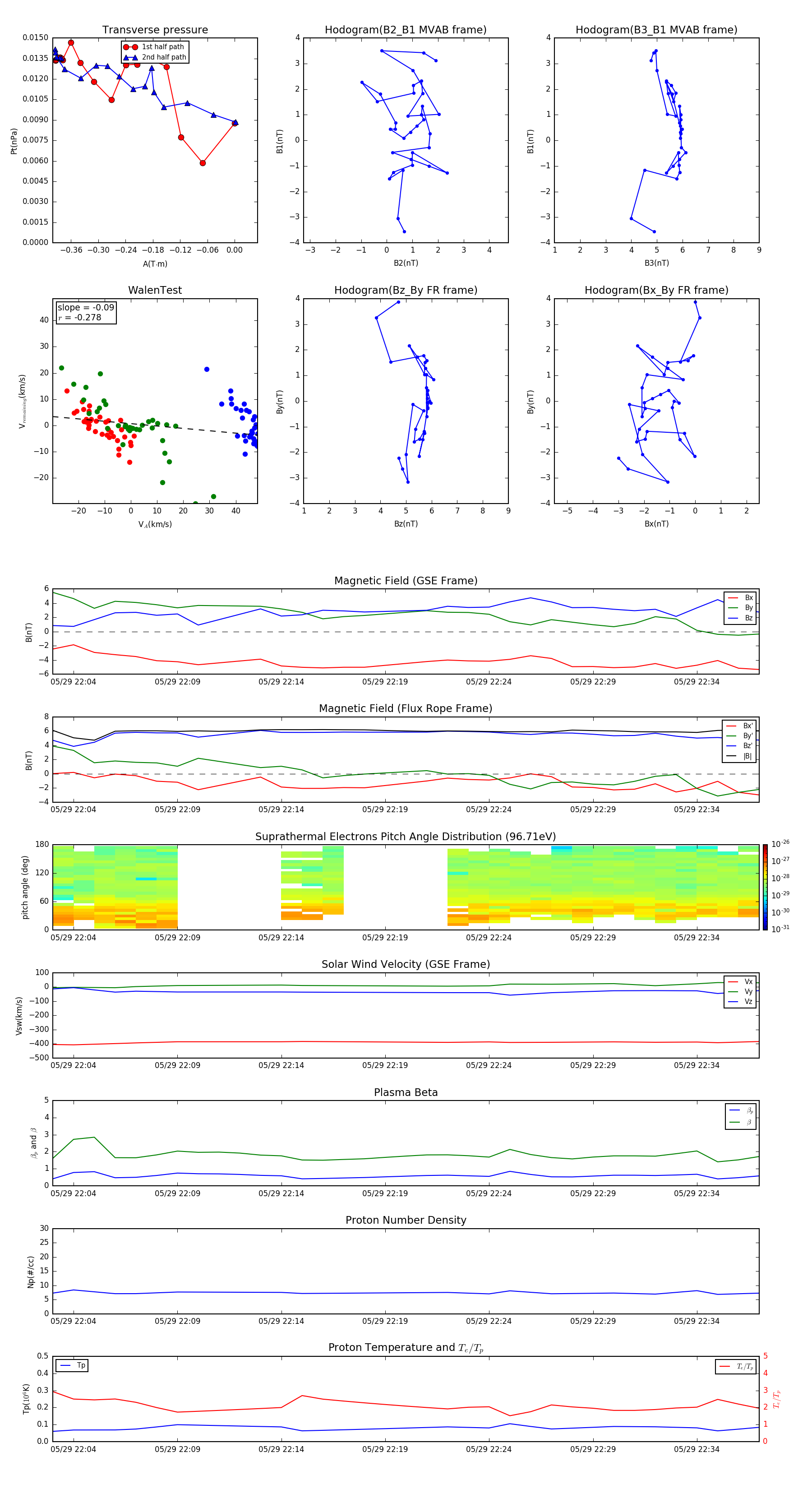Click the "r = -0.278" annotation
This screenshot has height=1489, width=812.
click(x=80, y=317)
